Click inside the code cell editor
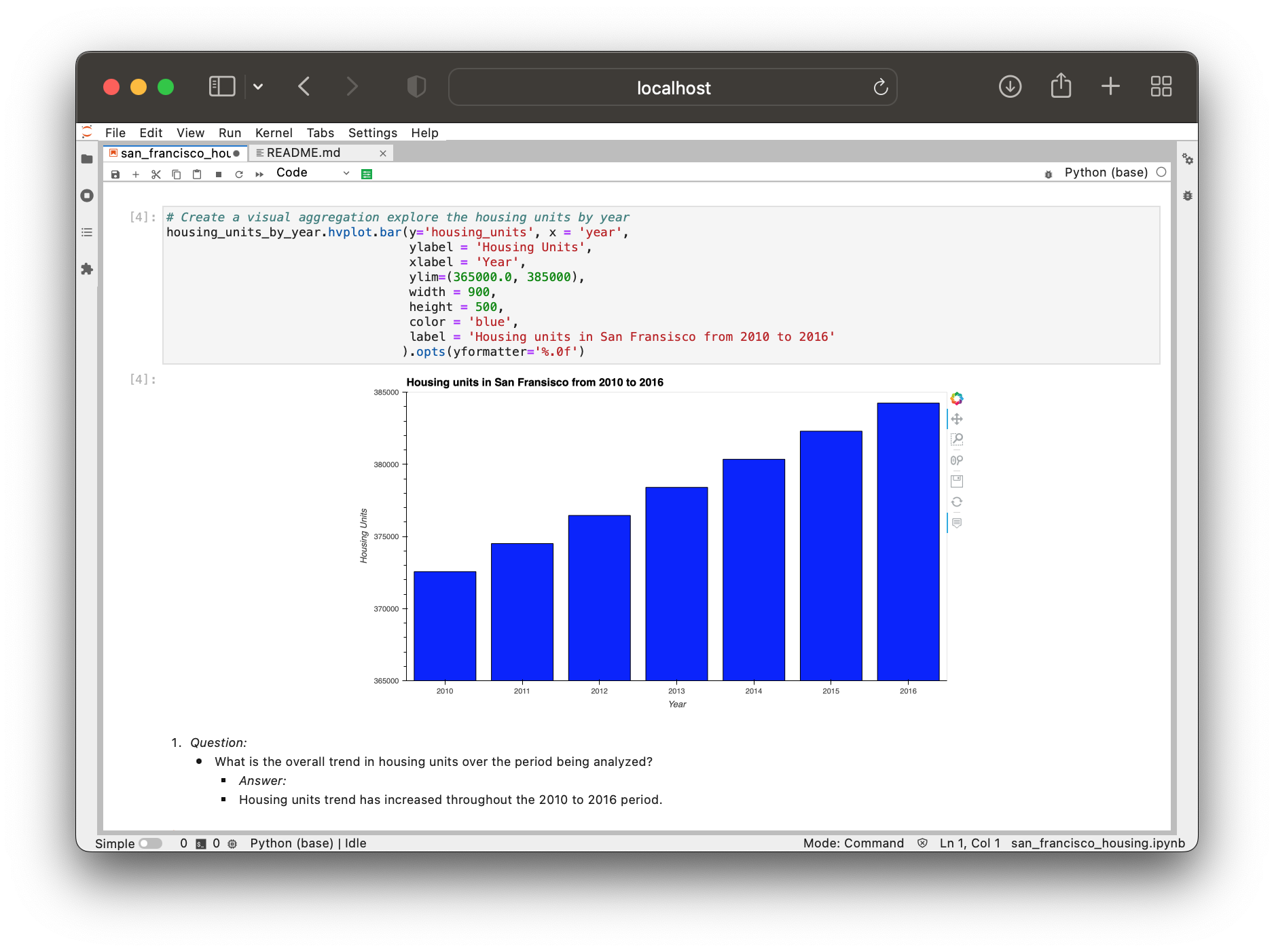 tap(661, 285)
